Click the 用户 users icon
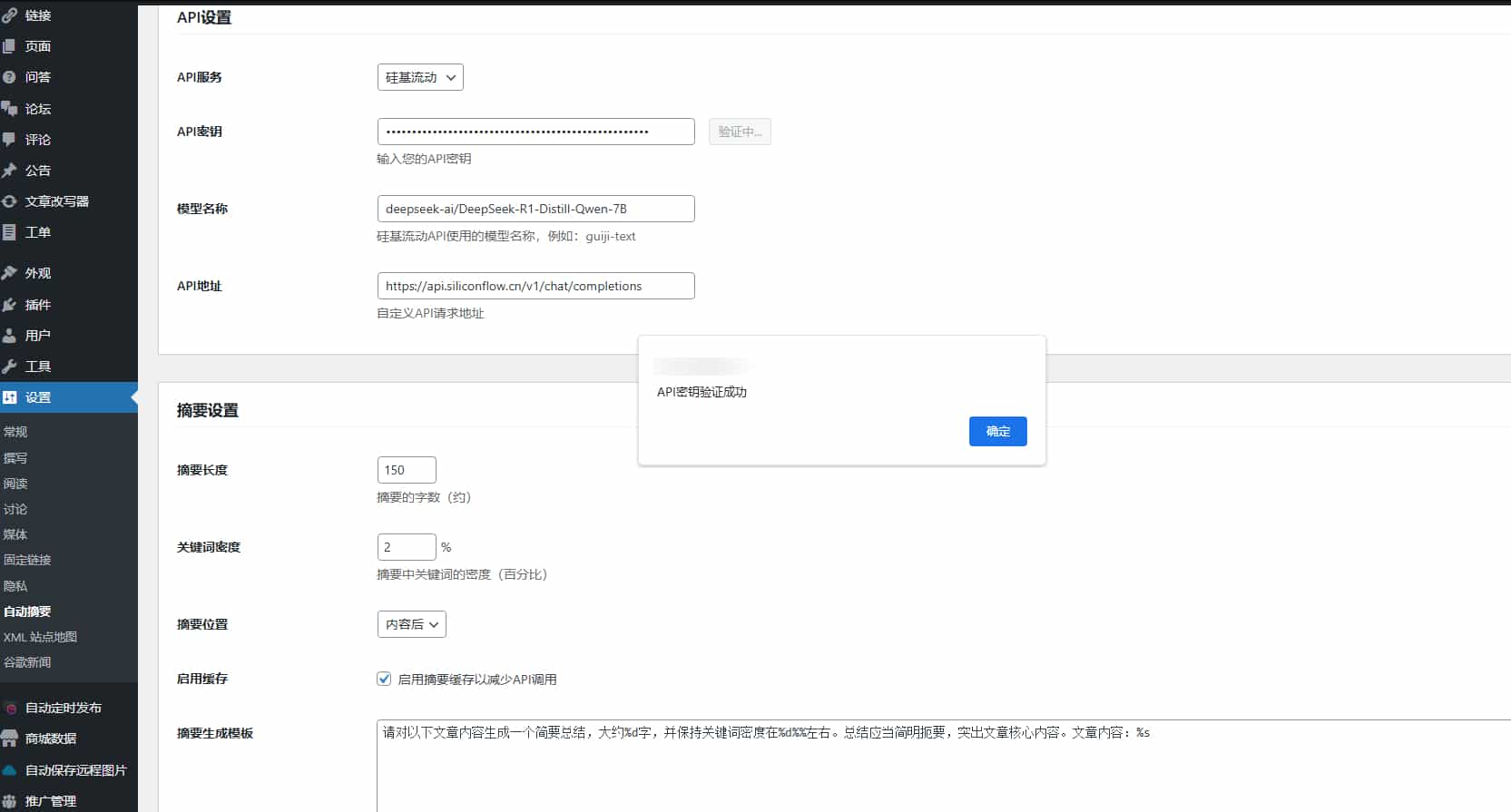This screenshot has width=1511, height=812. tap(10, 336)
